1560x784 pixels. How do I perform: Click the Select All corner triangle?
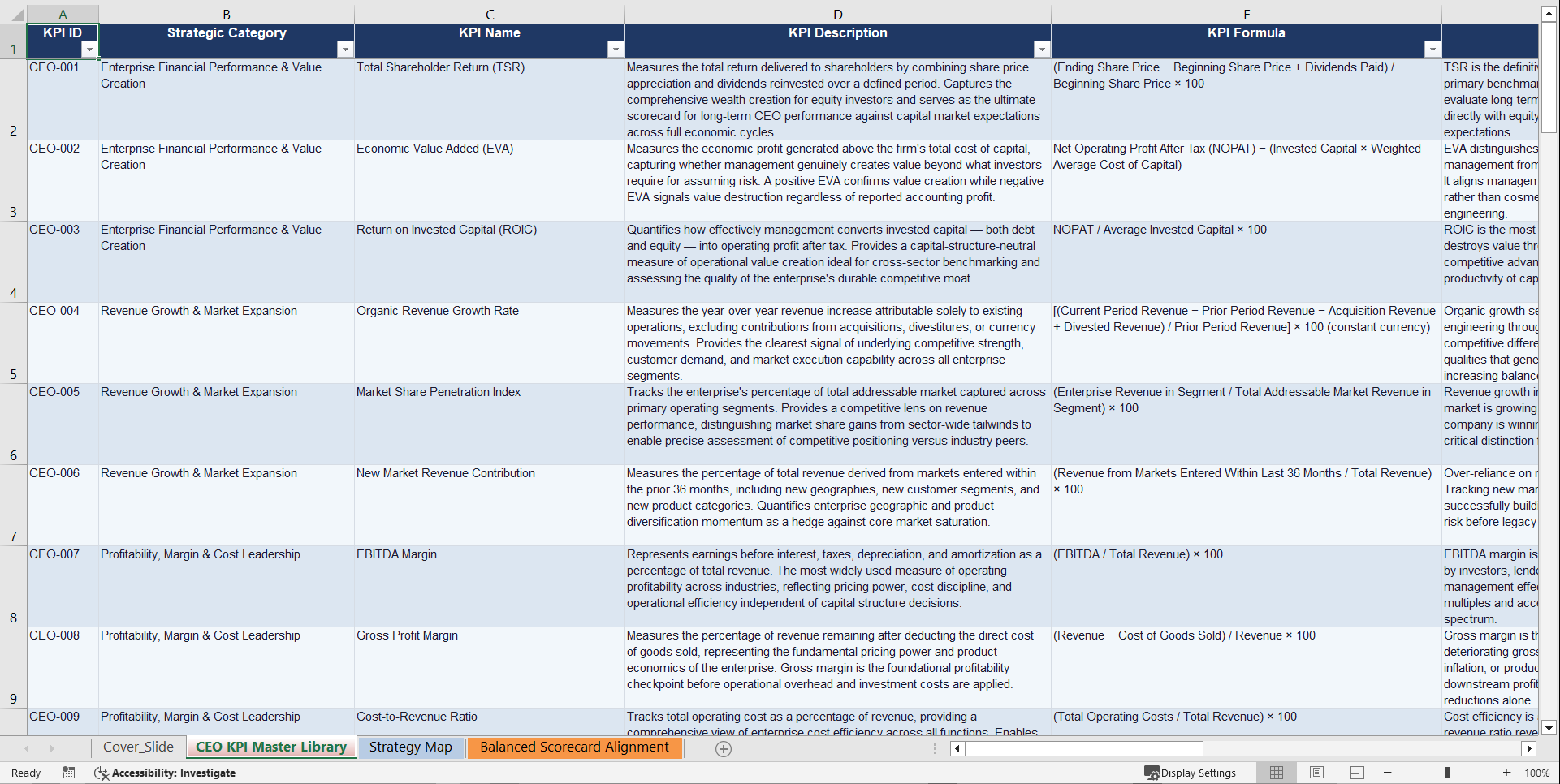click(18, 15)
